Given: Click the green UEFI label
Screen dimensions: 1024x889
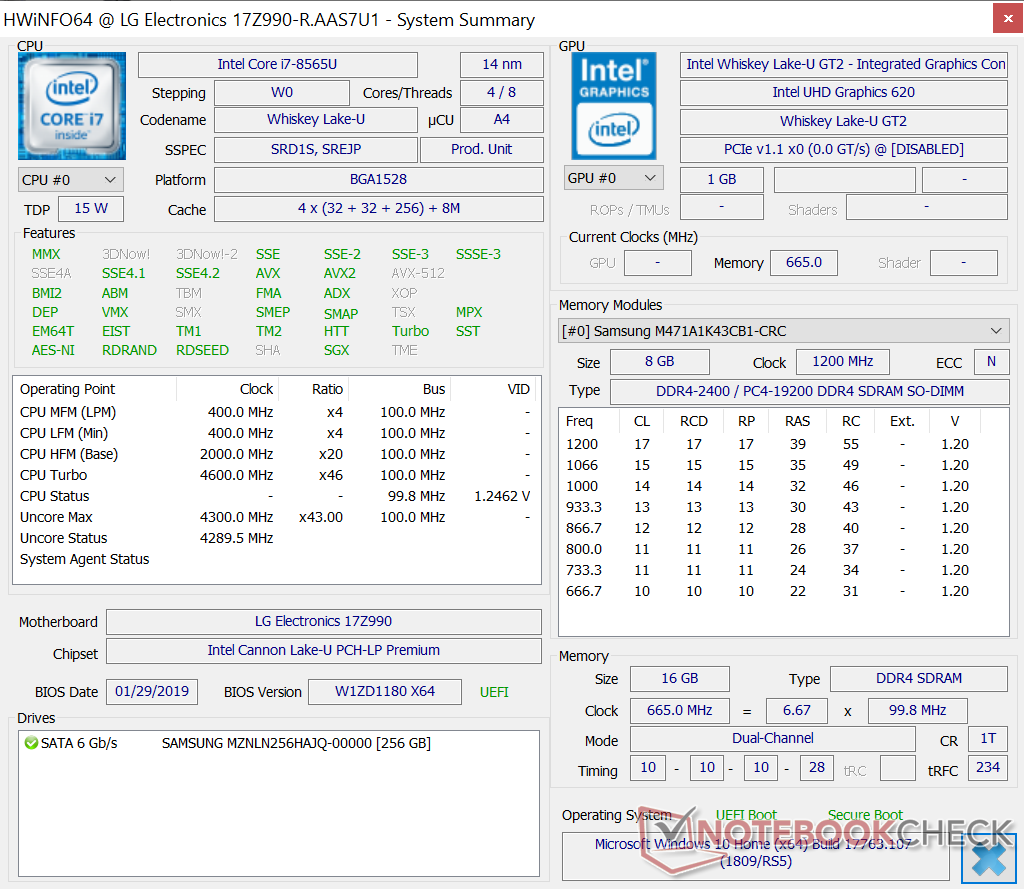Looking at the screenshot, I should [x=494, y=692].
